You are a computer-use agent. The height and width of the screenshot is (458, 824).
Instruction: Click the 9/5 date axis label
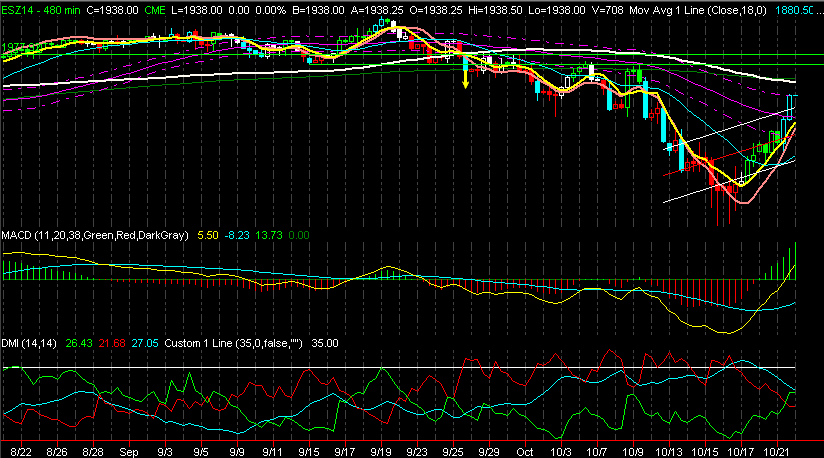[201, 452]
